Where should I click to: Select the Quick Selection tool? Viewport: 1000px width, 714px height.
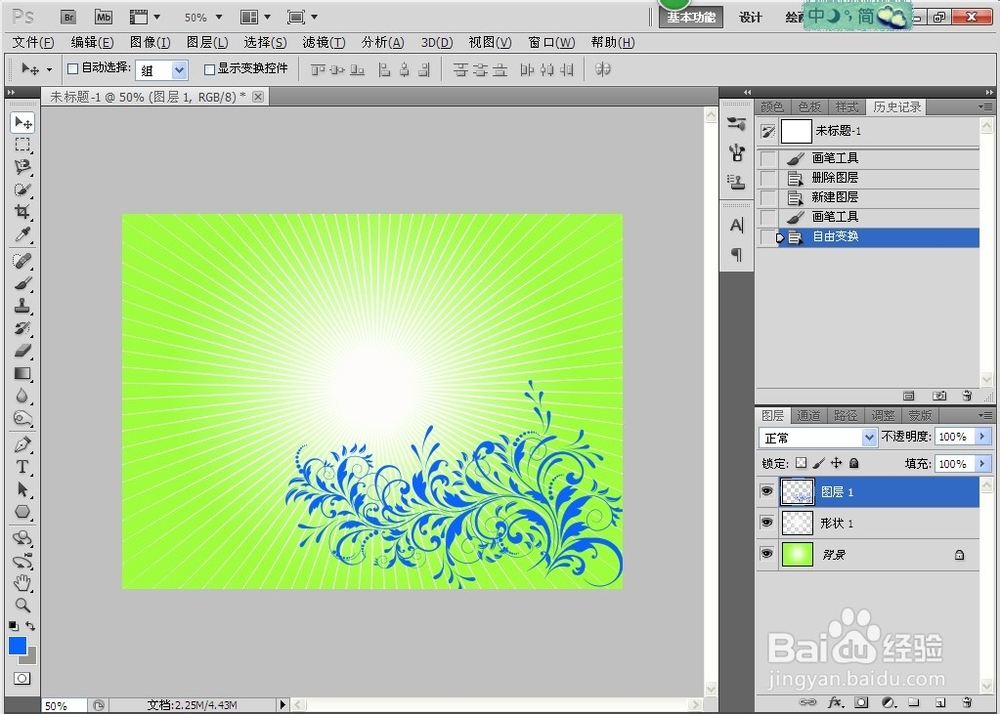tap(23, 189)
